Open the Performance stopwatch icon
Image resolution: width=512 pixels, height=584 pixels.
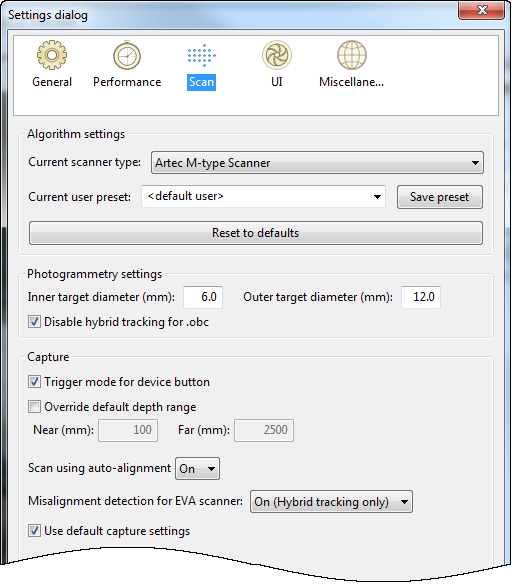pos(127,55)
